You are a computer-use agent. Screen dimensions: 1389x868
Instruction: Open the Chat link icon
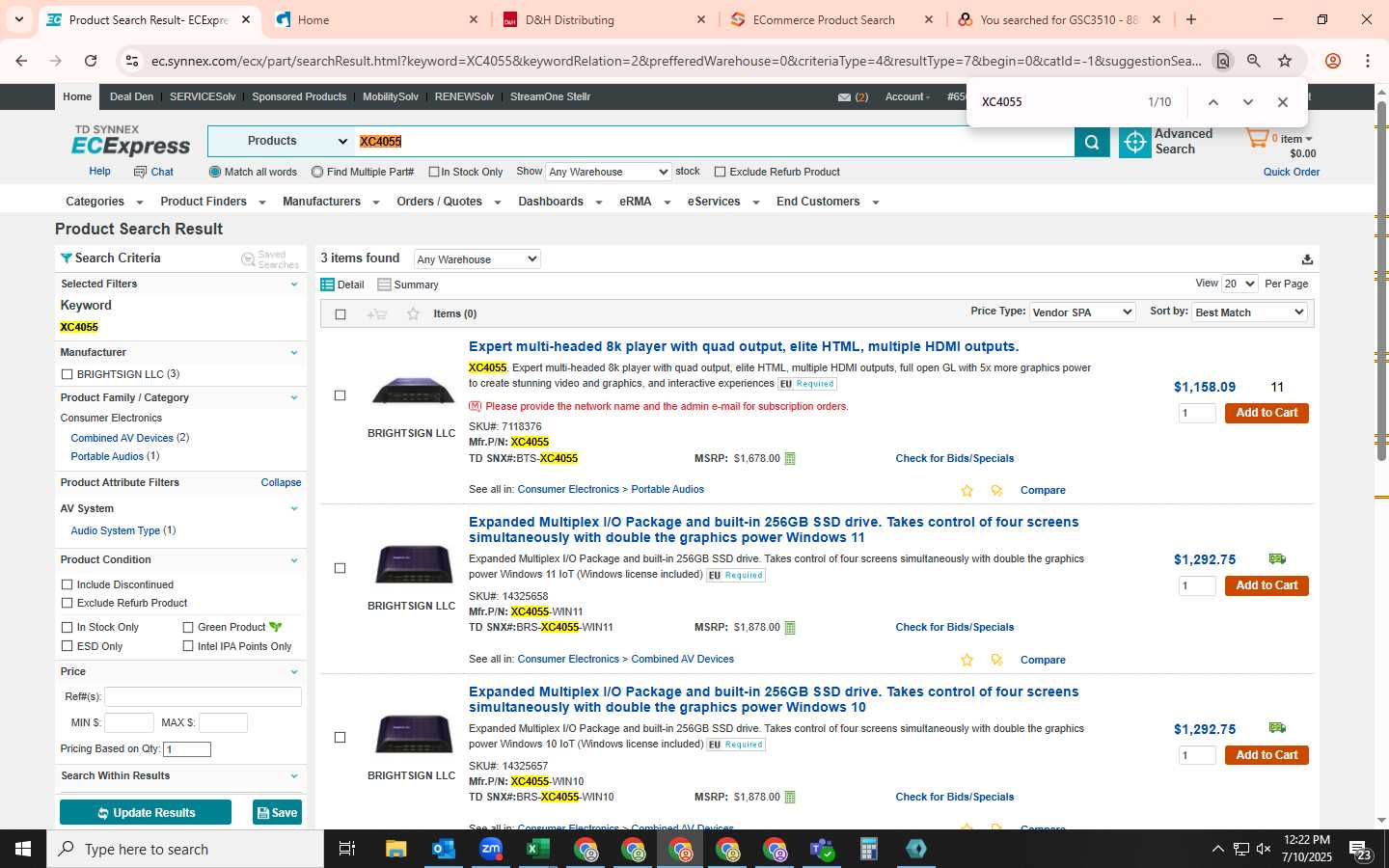coord(141,172)
